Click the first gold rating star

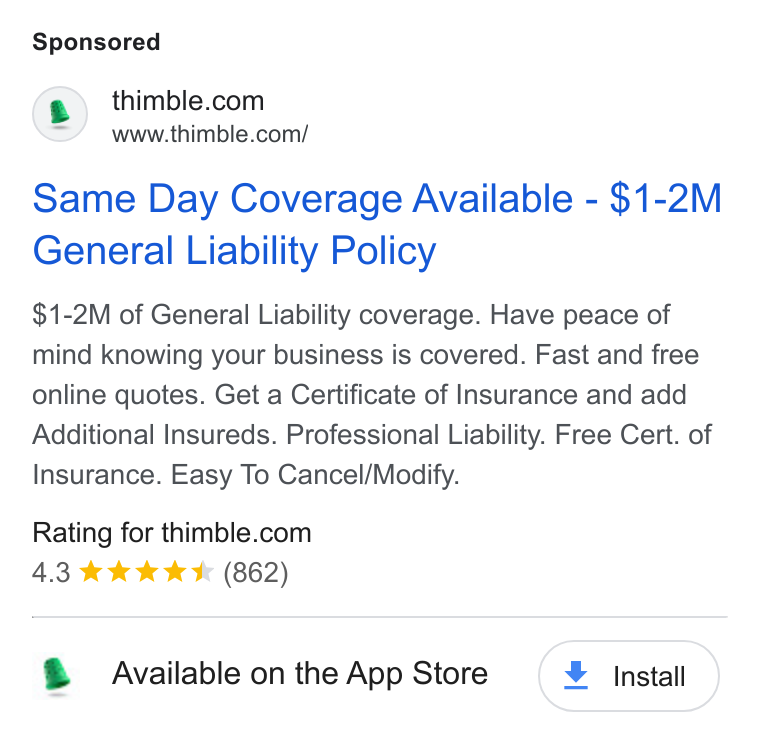[91, 572]
